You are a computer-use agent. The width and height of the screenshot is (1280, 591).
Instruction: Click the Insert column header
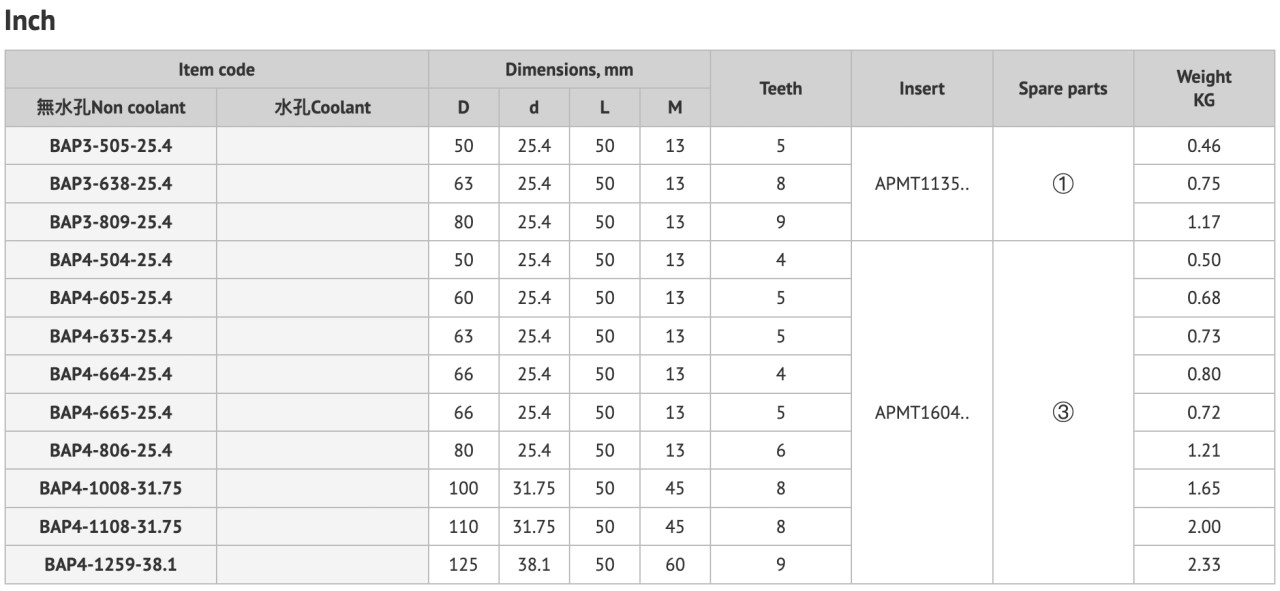coord(922,88)
